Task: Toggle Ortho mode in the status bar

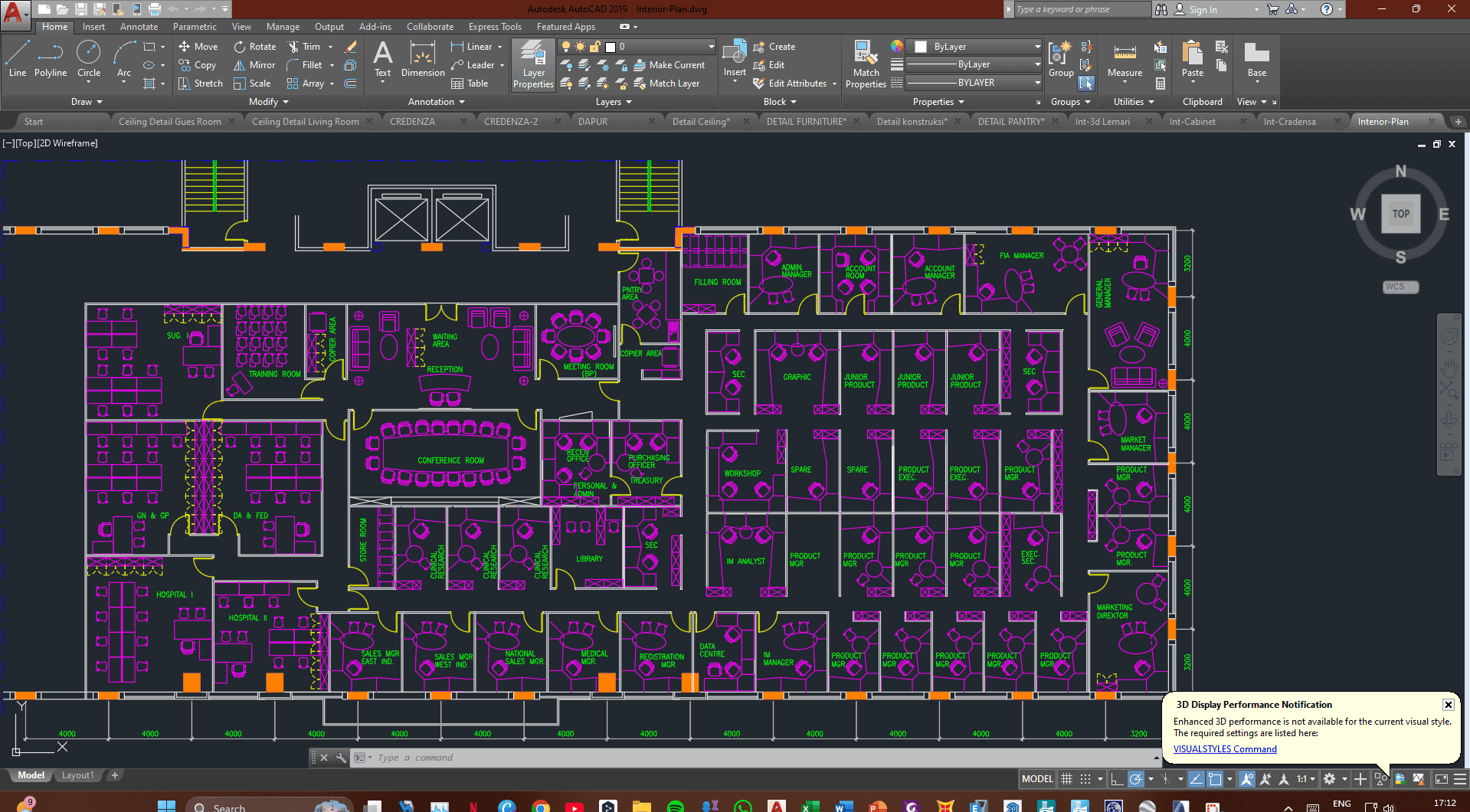Action: (x=1117, y=779)
